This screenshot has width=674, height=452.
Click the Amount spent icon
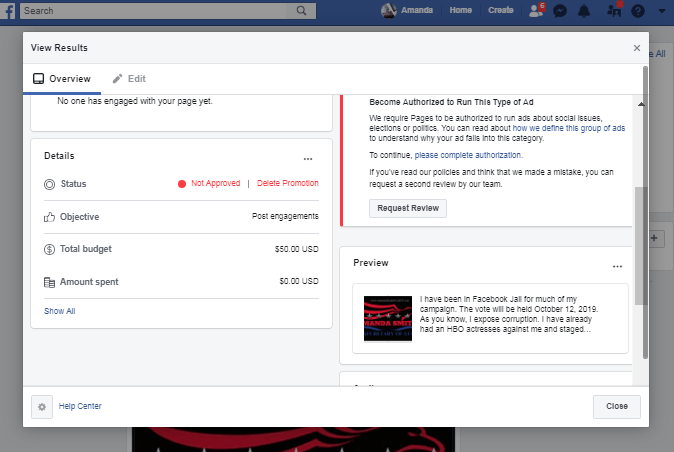point(49,282)
